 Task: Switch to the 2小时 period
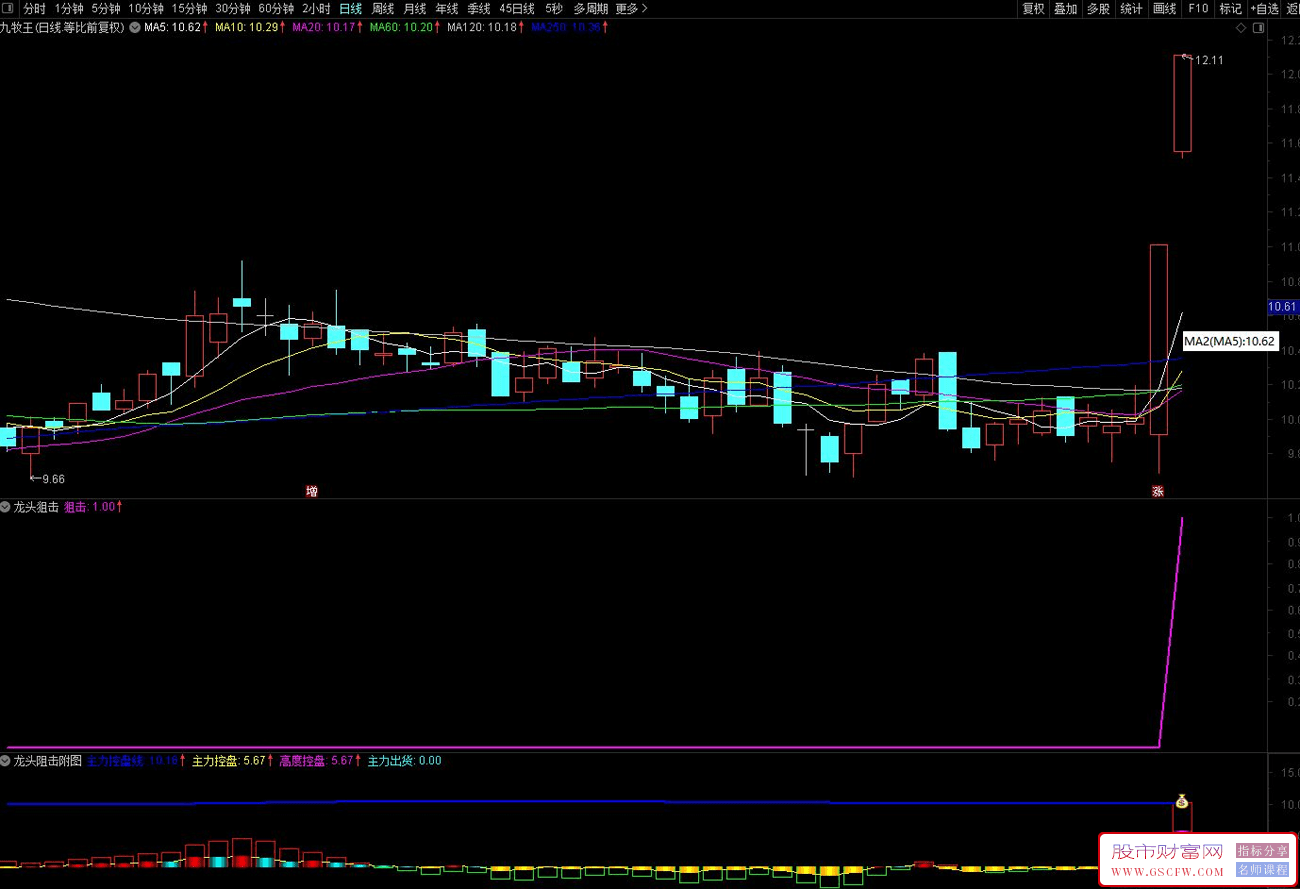pos(316,8)
